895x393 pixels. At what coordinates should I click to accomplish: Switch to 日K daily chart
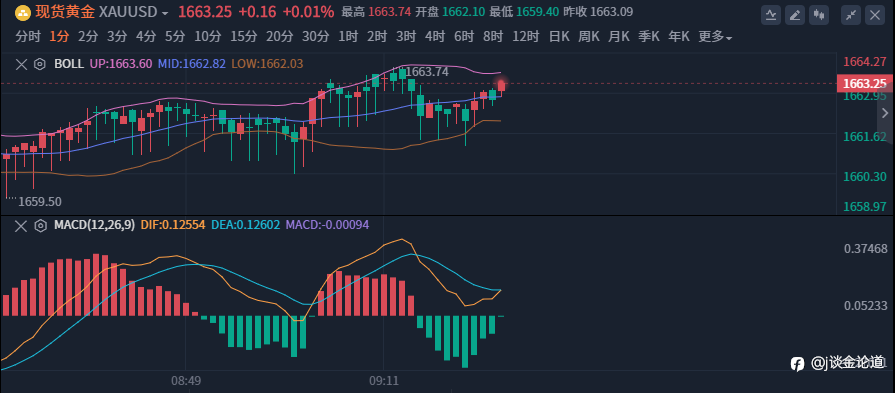pos(559,37)
